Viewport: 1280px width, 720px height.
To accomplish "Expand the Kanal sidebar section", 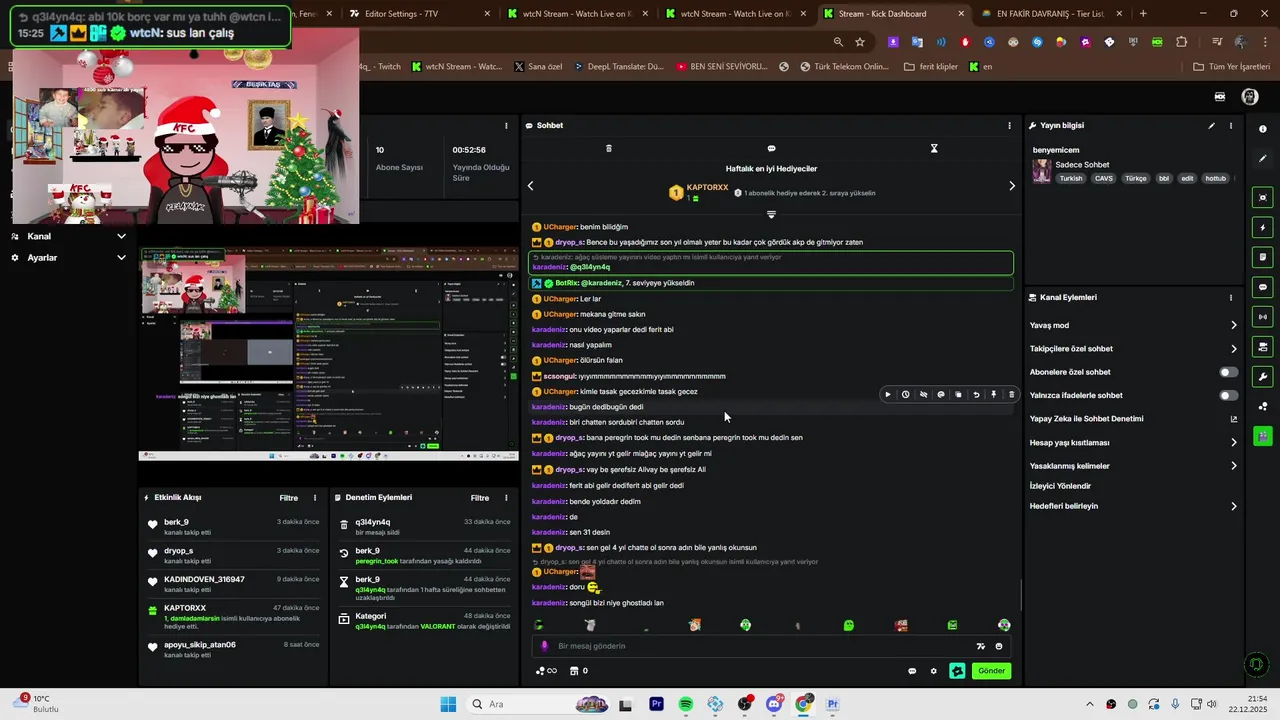I will click(x=68, y=237).
